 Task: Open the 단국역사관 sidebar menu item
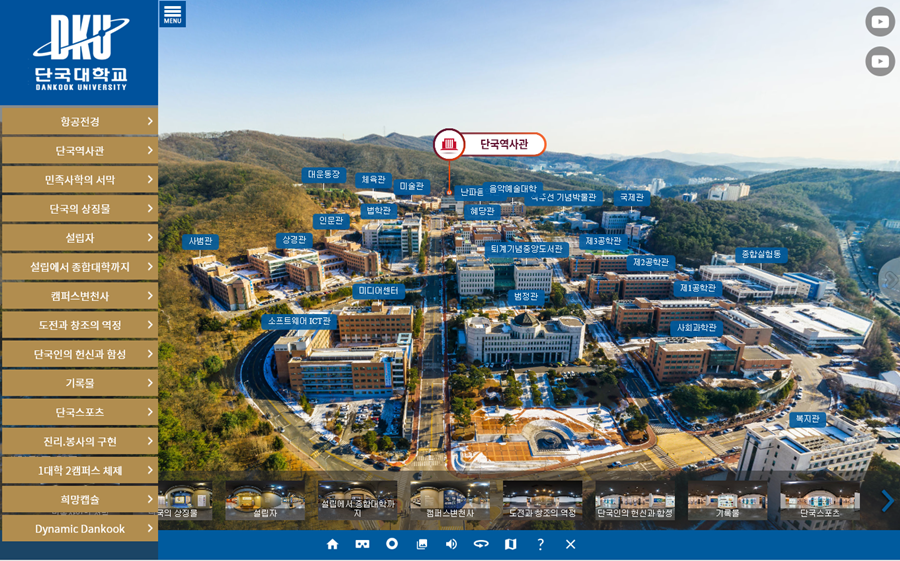click(80, 150)
